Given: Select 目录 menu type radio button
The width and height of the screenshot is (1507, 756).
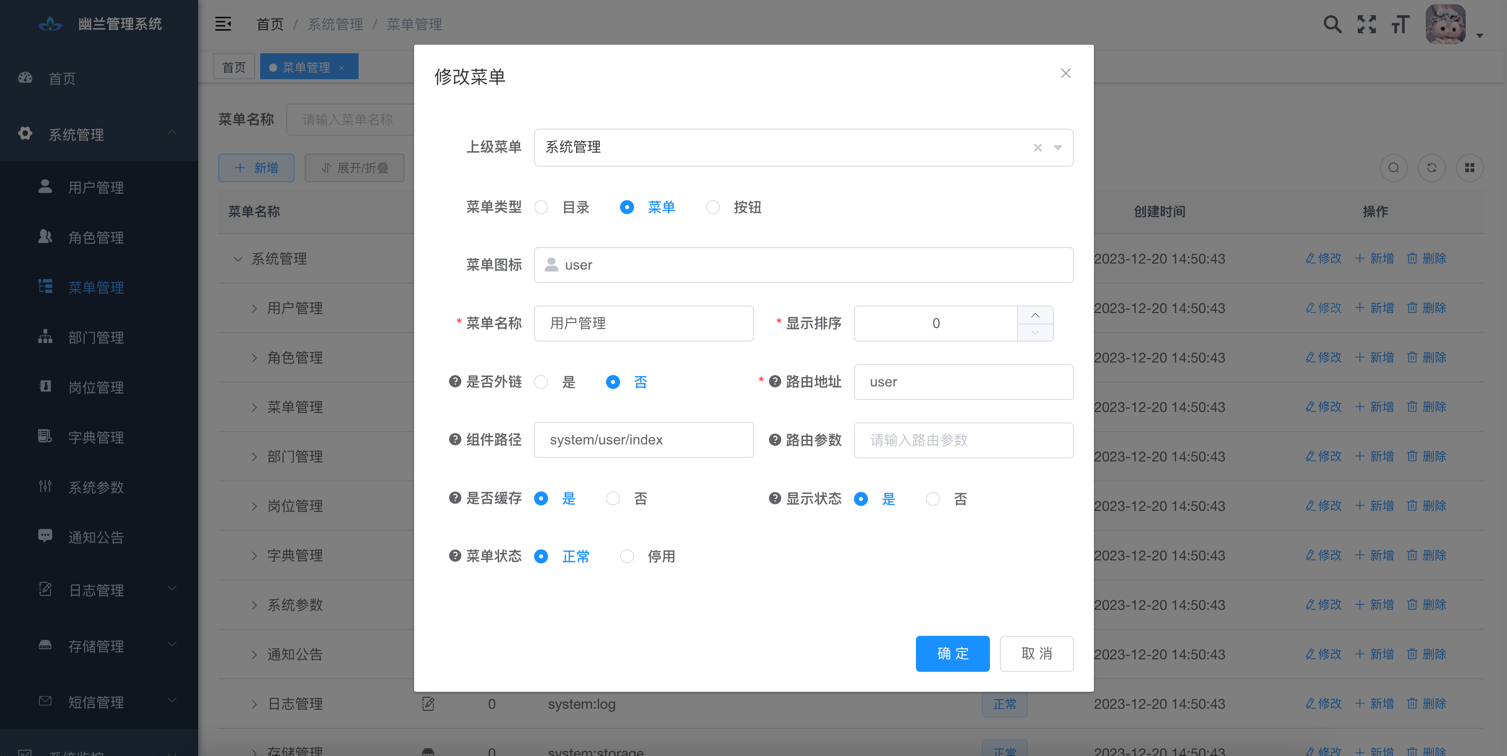Looking at the screenshot, I should pos(541,207).
